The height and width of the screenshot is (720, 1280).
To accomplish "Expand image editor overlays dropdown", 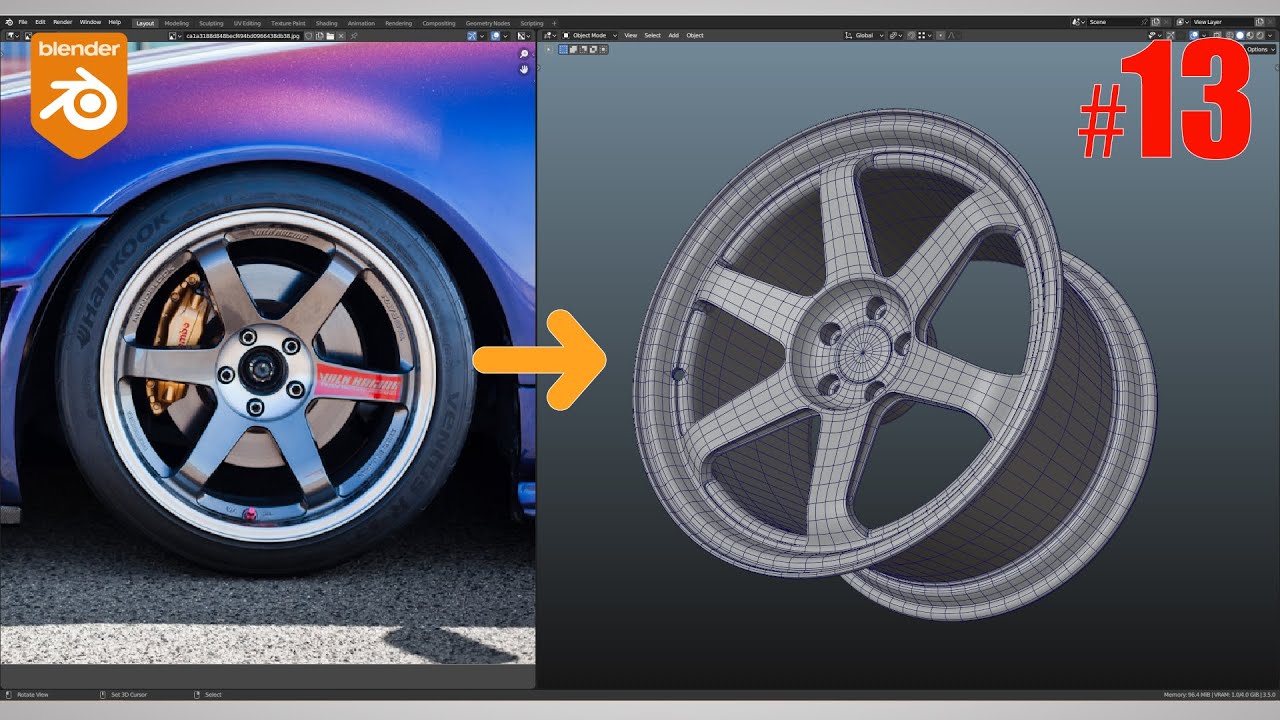I will pyautogui.click(x=506, y=36).
